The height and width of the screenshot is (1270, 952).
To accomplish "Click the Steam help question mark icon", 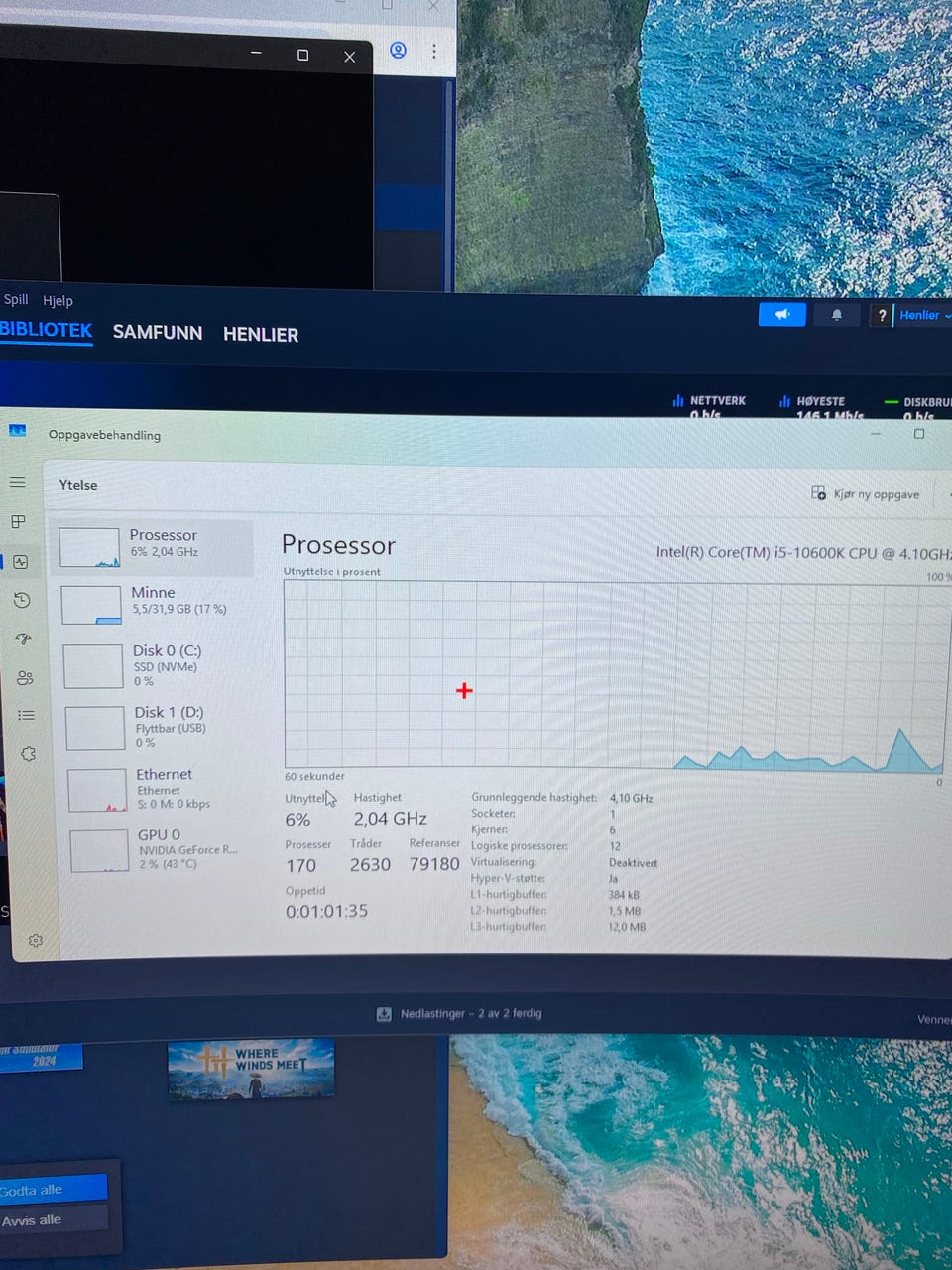I will point(882,316).
